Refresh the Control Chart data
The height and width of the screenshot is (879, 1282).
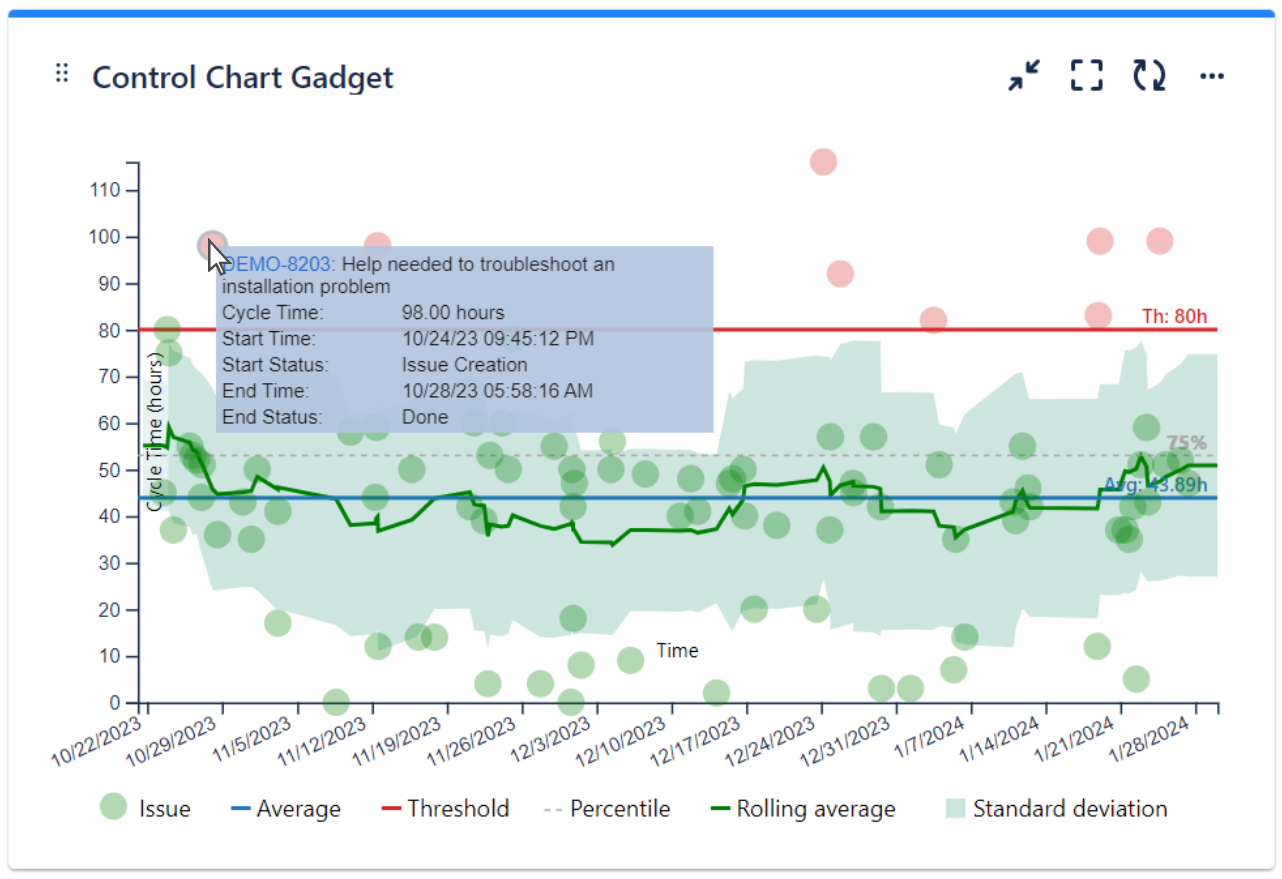[x=1148, y=74]
